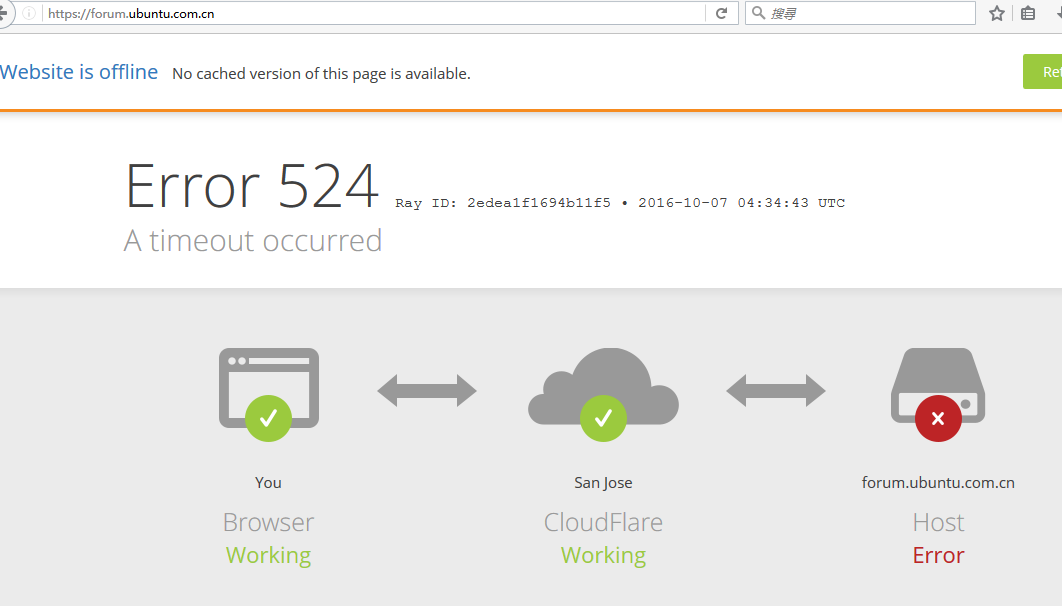
Task: Click the red 'Error' status text
Action: coord(938,555)
